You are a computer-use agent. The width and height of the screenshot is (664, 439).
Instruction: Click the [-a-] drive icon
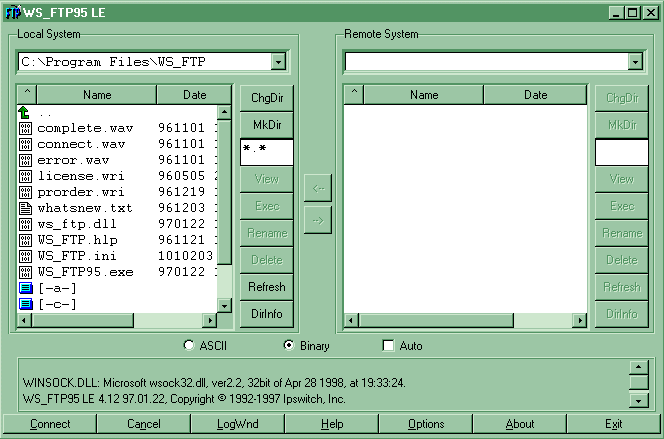point(26,288)
